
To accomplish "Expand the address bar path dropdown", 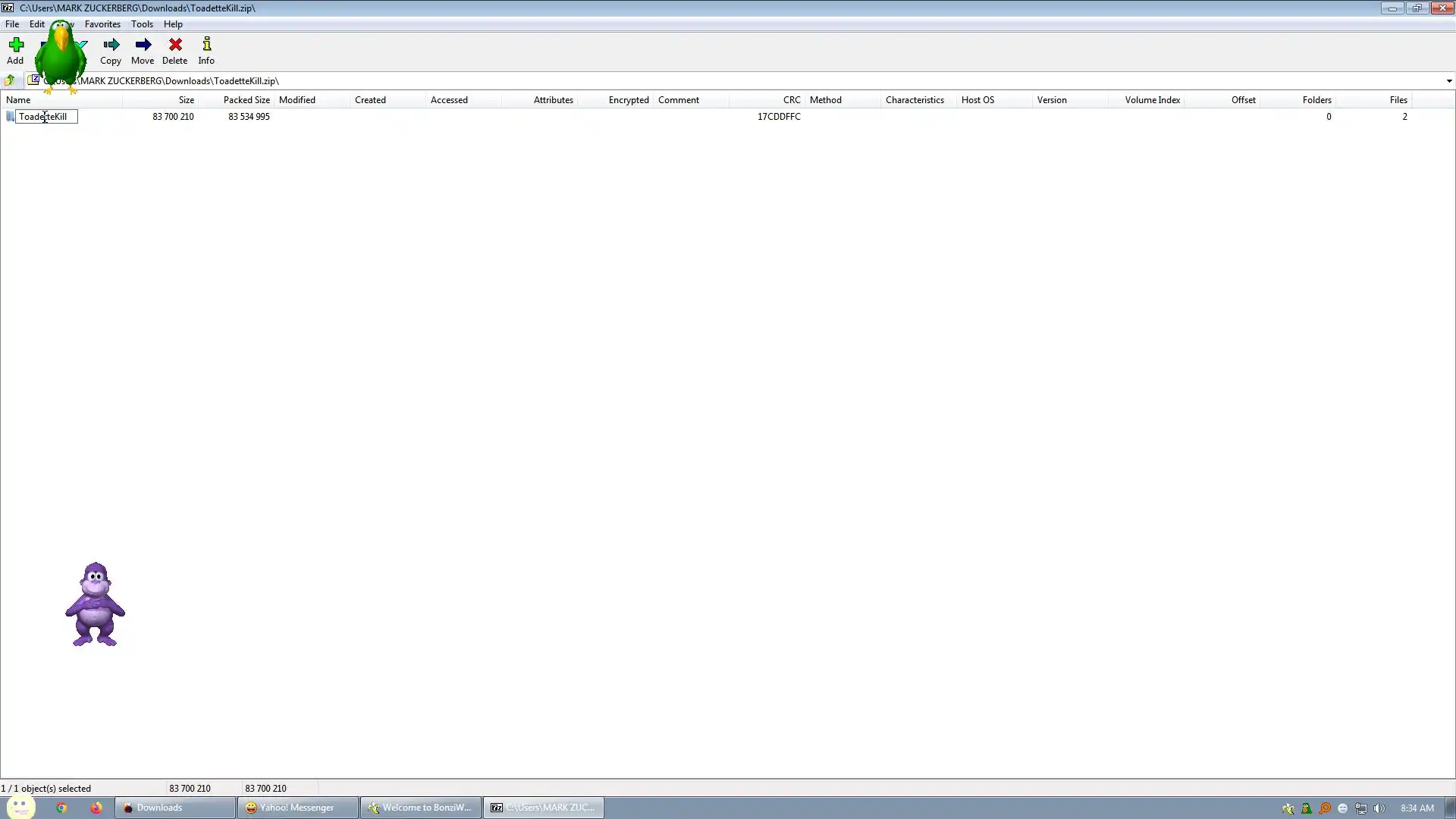I will [x=1448, y=81].
